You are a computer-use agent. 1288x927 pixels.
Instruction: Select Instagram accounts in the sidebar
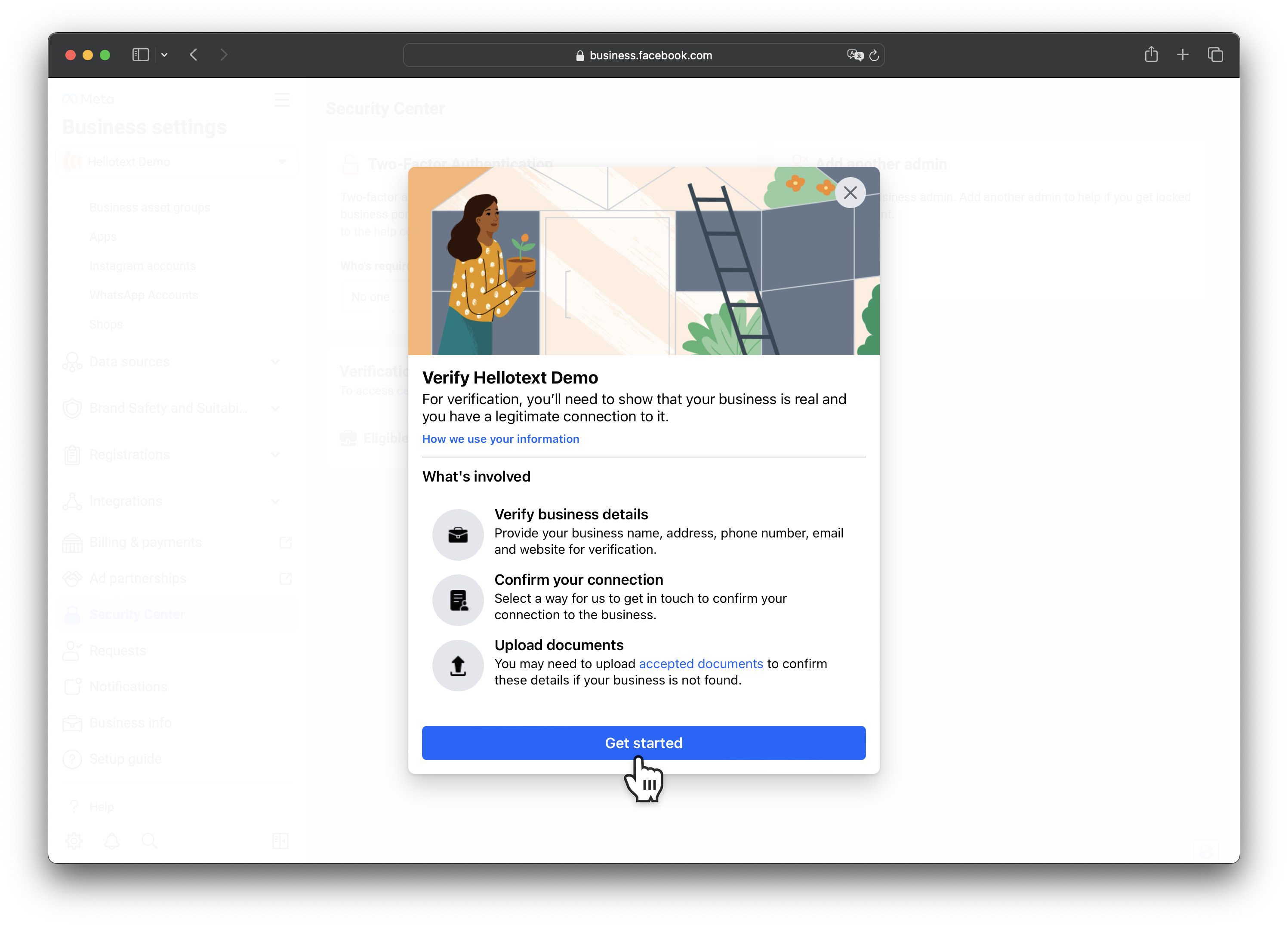click(x=142, y=266)
